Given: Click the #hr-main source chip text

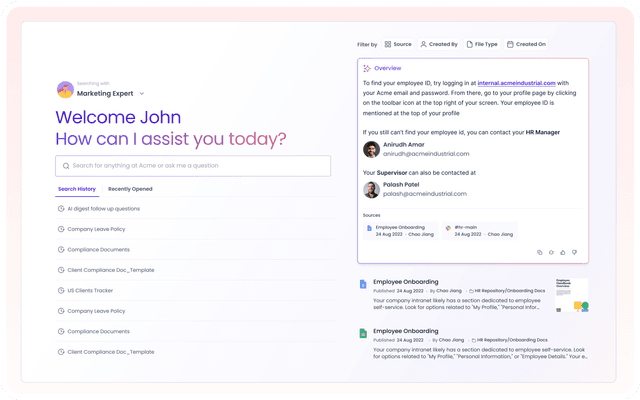Looking at the screenshot, I should point(466,227).
